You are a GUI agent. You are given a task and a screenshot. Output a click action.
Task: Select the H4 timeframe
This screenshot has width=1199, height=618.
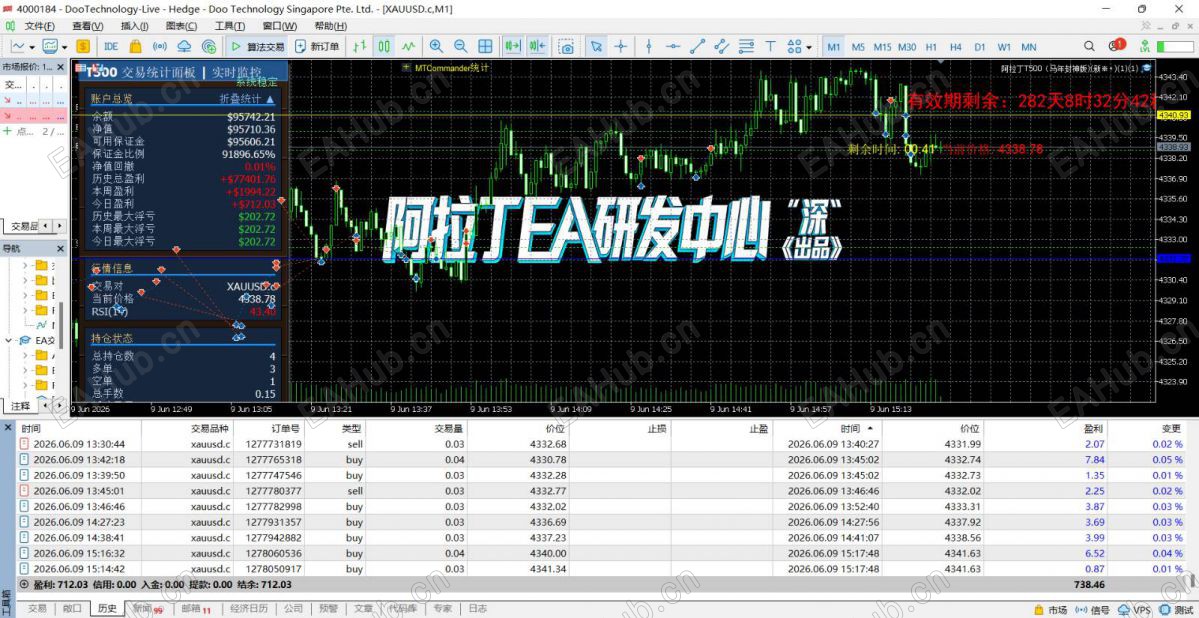[x=956, y=47]
